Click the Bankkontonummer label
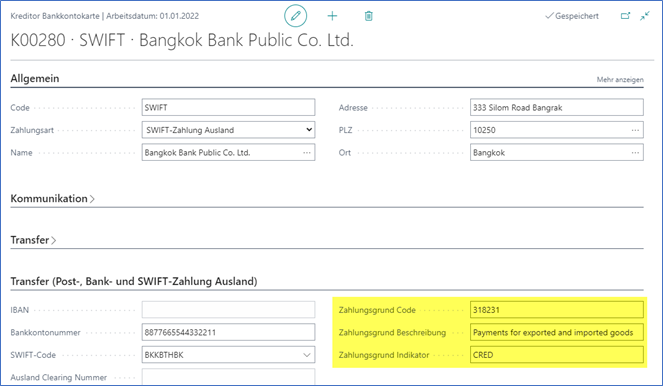Image resolution: width=663 pixels, height=386 pixels. [45, 333]
